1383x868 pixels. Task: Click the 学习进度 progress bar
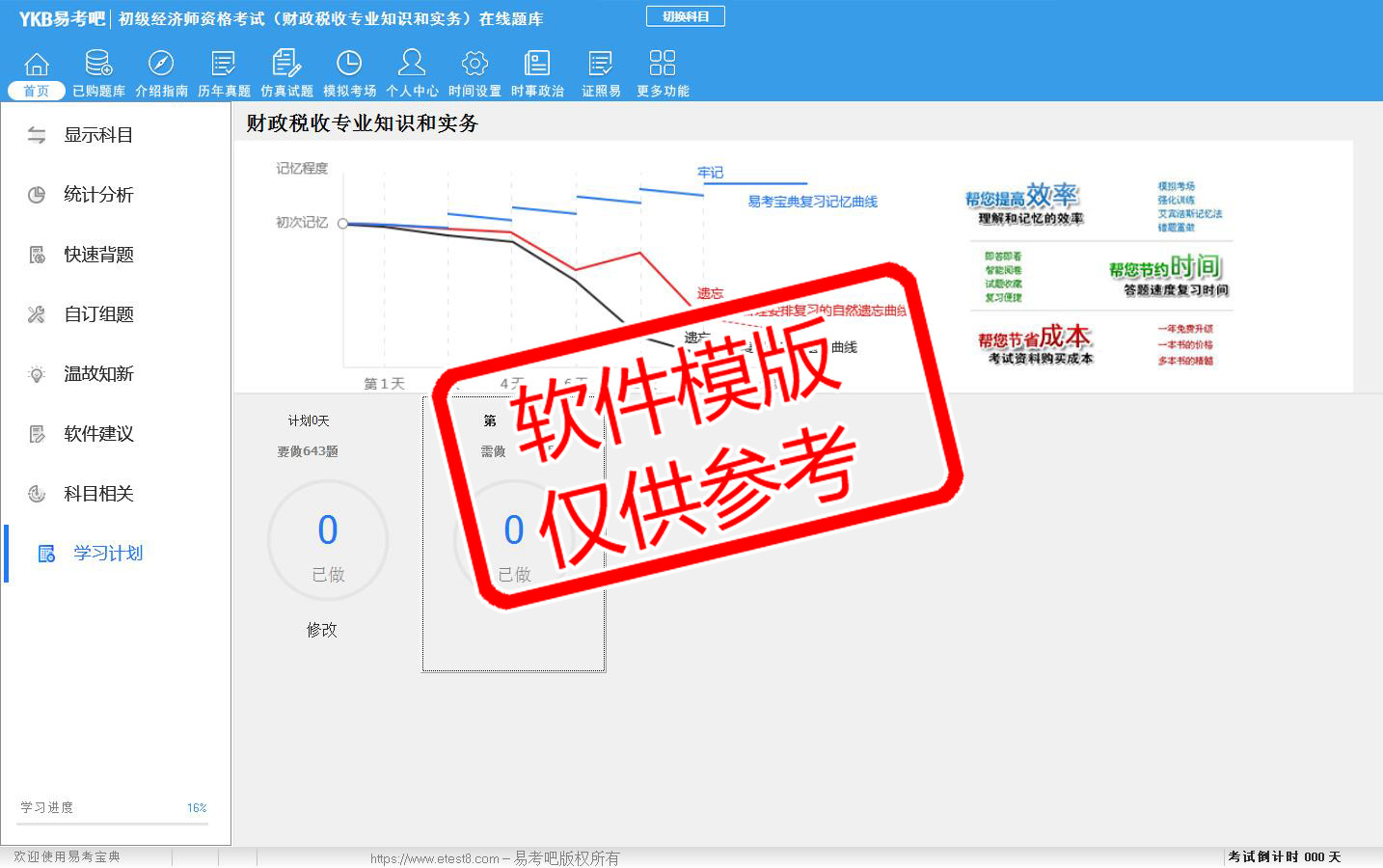click(x=114, y=824)
